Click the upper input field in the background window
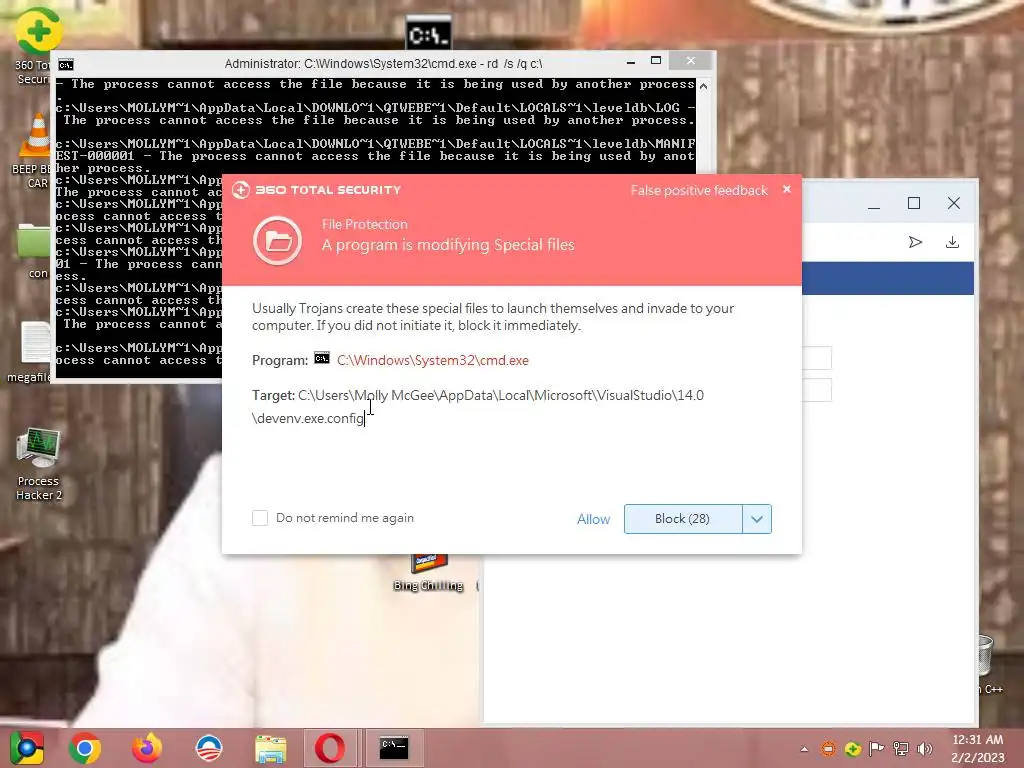 (816, 358)
